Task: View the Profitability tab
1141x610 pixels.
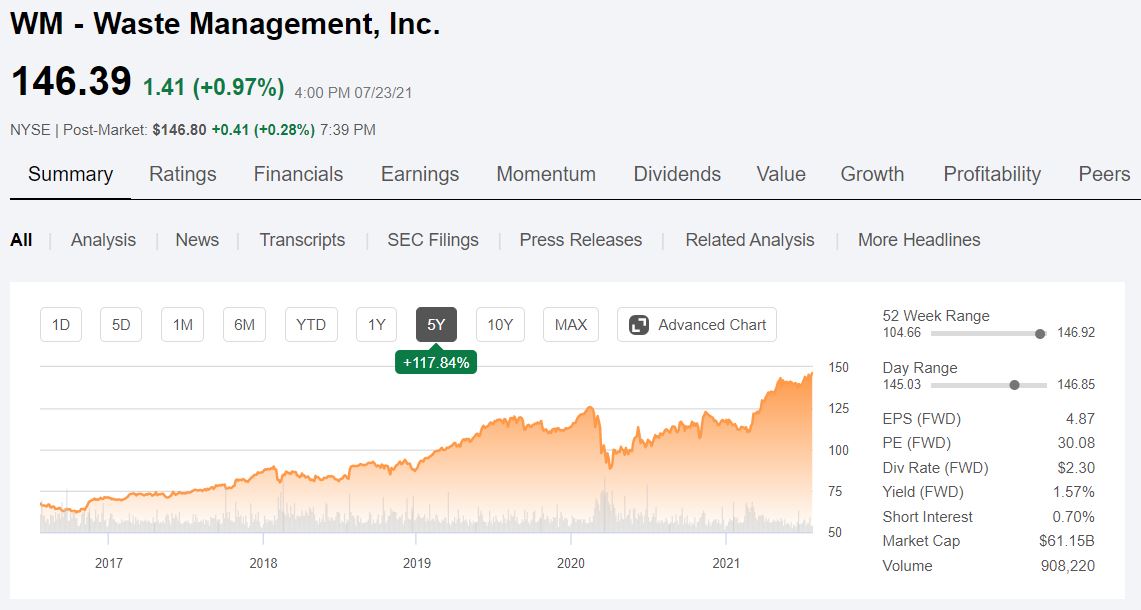Action: pos(992,174)
